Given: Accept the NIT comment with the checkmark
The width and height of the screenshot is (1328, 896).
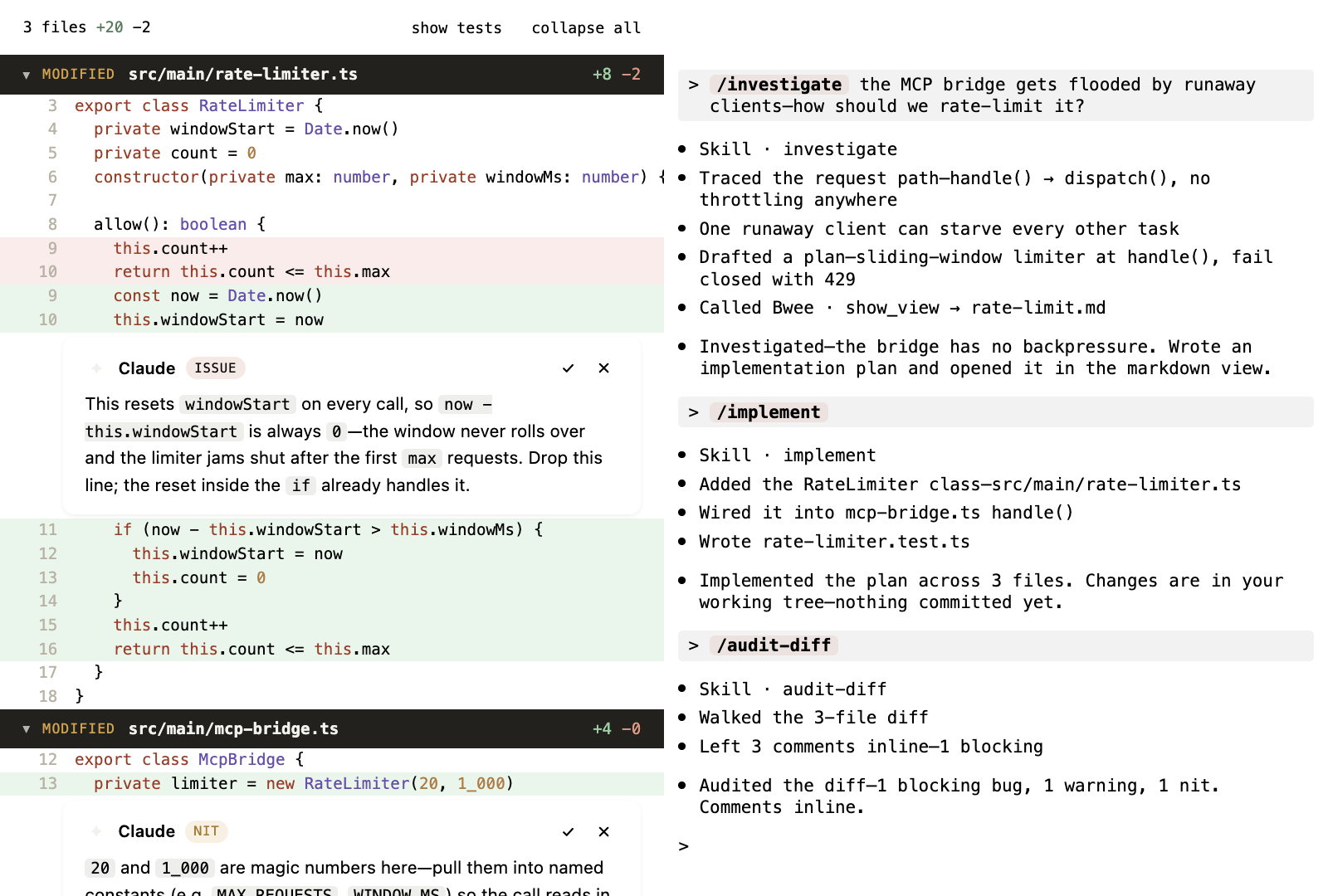Looking at the screenshot, I should 568,831.
